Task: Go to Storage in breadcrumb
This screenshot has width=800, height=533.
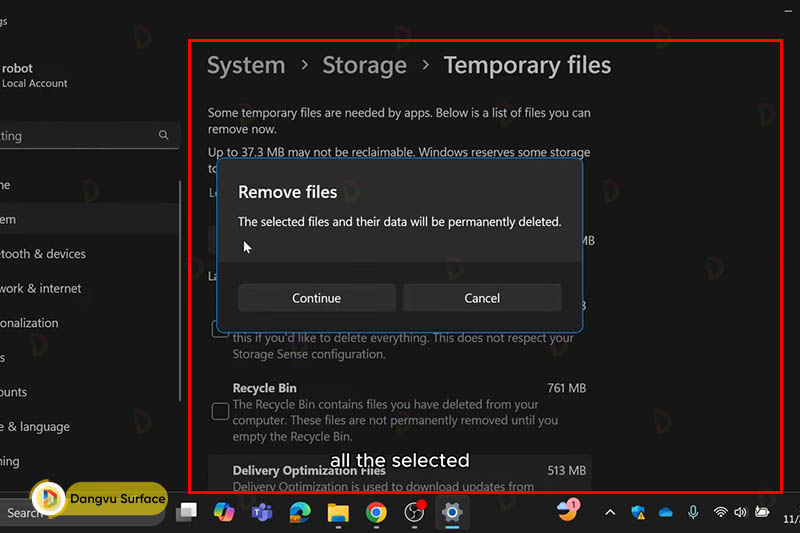Action: 364,66
